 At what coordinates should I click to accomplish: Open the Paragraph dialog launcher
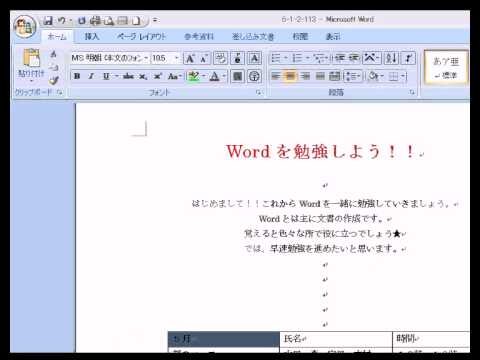[x=412, y=92]
